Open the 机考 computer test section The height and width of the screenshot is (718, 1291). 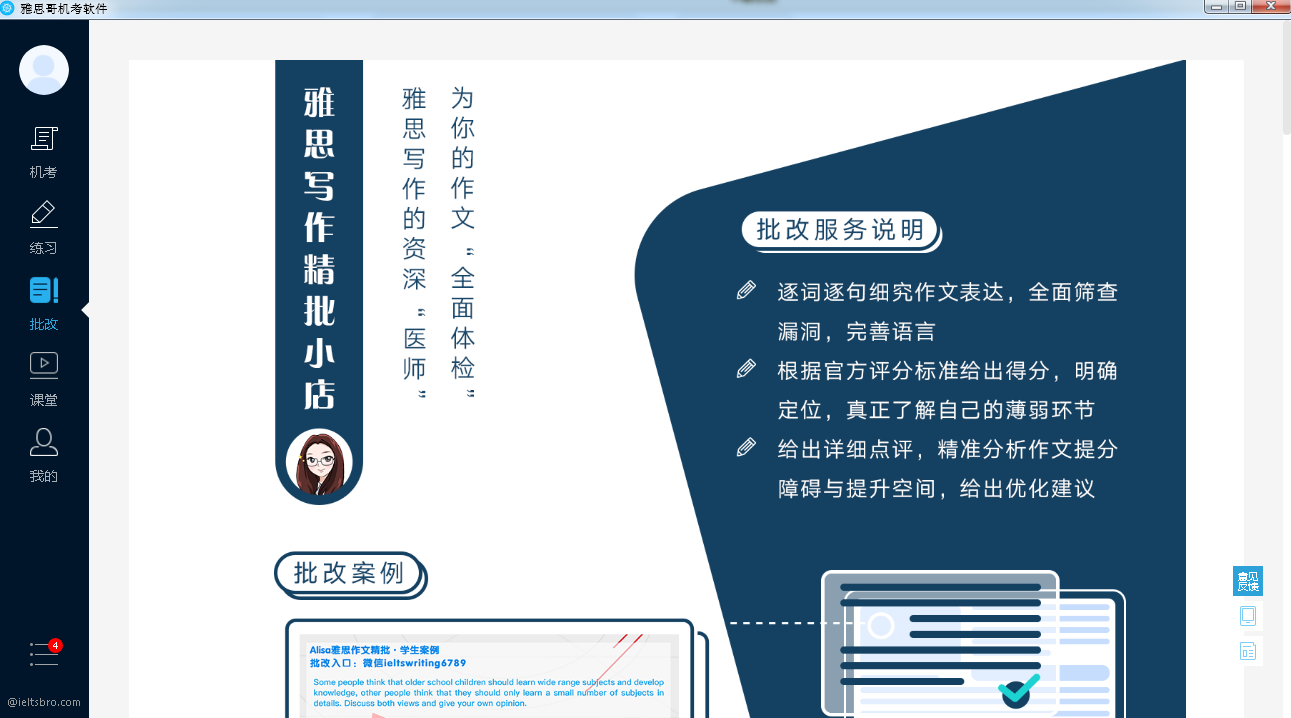point(44,152)
